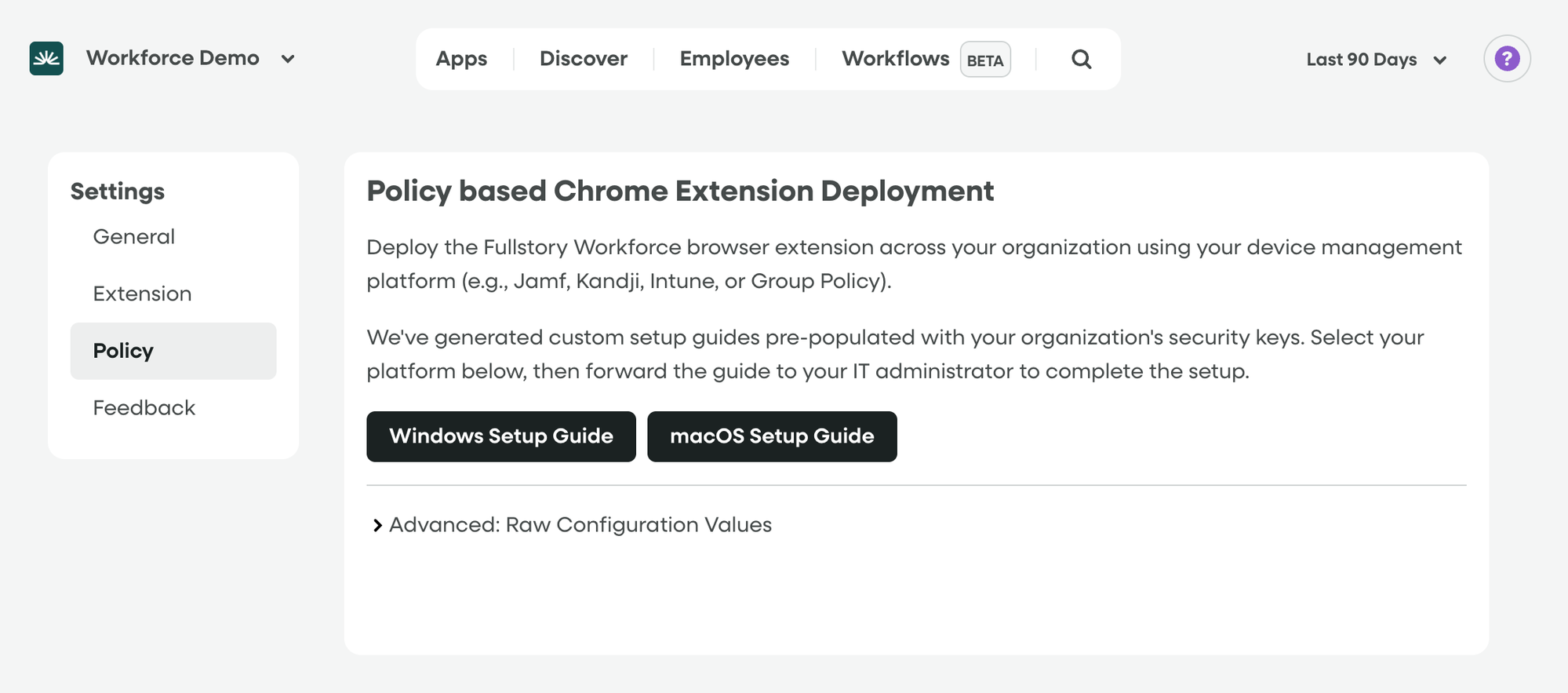This screenshot has height=693, width=1568.
Task: Click the Policy based Chrome Extension Deployment heading
Action: pos(680,191)
